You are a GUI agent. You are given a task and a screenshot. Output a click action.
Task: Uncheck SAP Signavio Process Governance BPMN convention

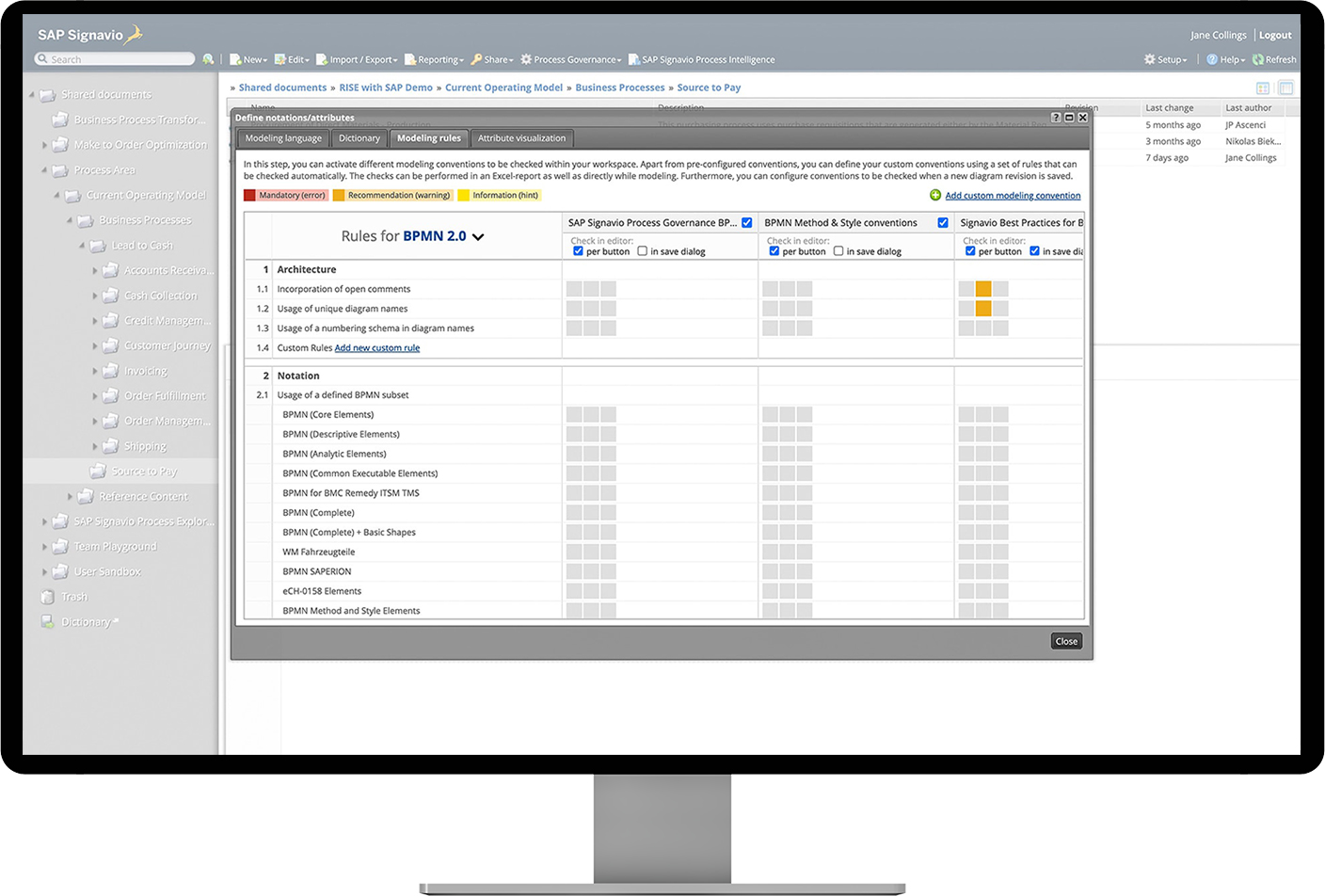click(746, 222)
